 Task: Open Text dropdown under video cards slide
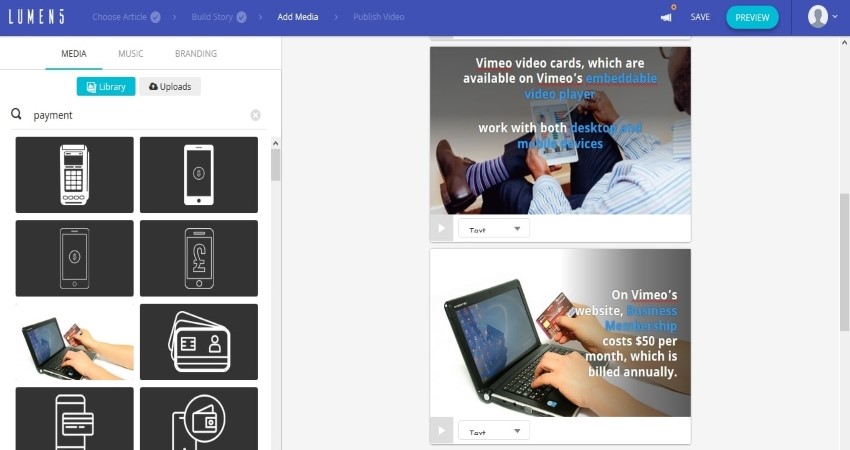494,228
